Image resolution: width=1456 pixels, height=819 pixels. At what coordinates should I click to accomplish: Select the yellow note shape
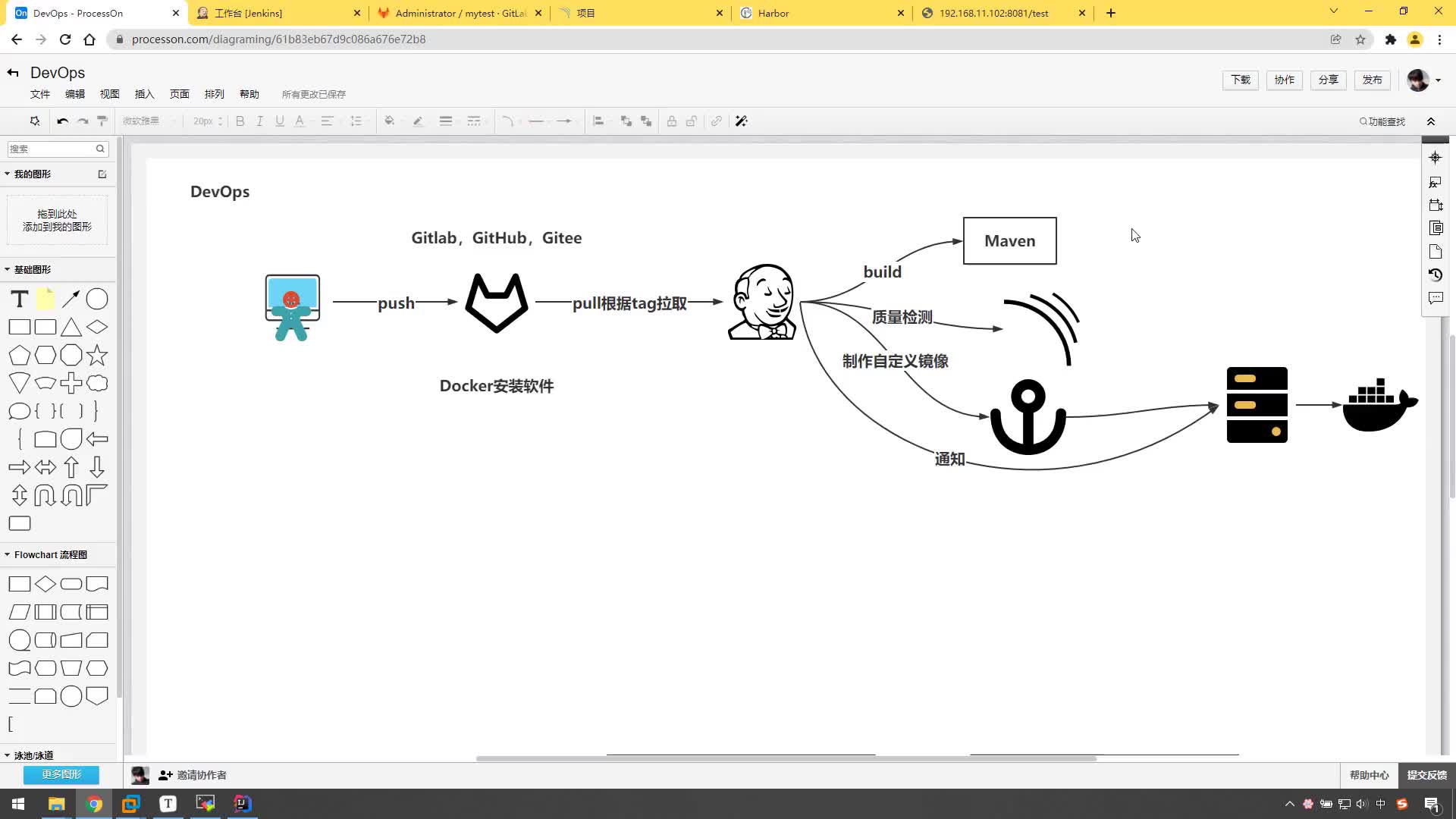(45, 299)
